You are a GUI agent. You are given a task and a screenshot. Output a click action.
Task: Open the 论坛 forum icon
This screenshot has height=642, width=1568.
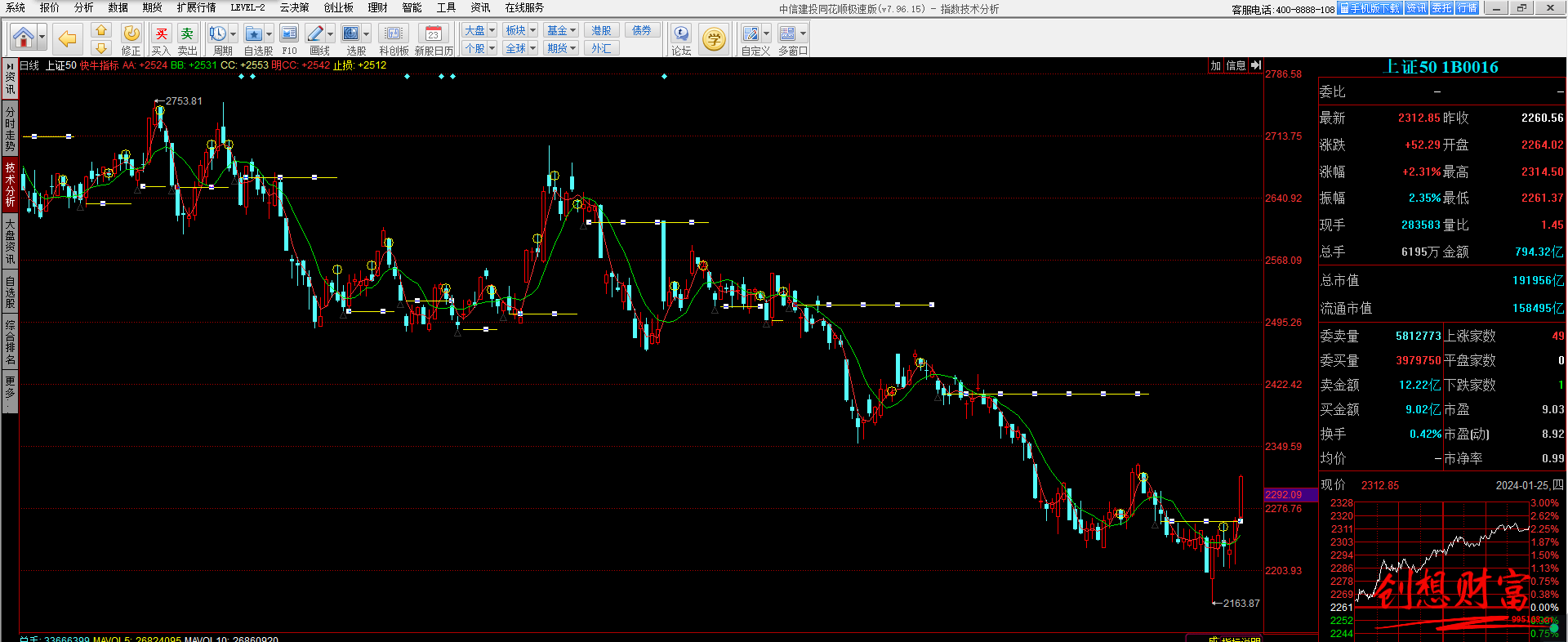681,34
